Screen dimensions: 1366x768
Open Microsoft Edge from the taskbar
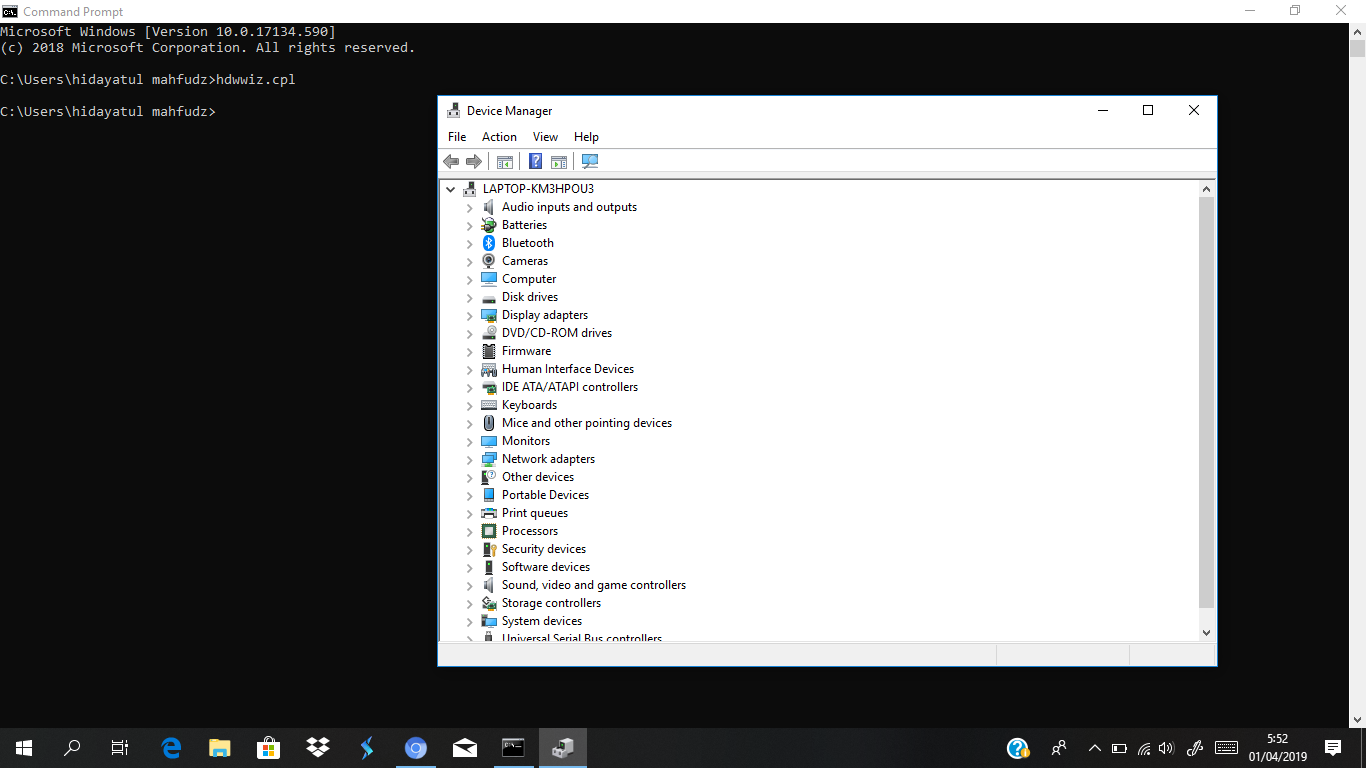point(171,747)
